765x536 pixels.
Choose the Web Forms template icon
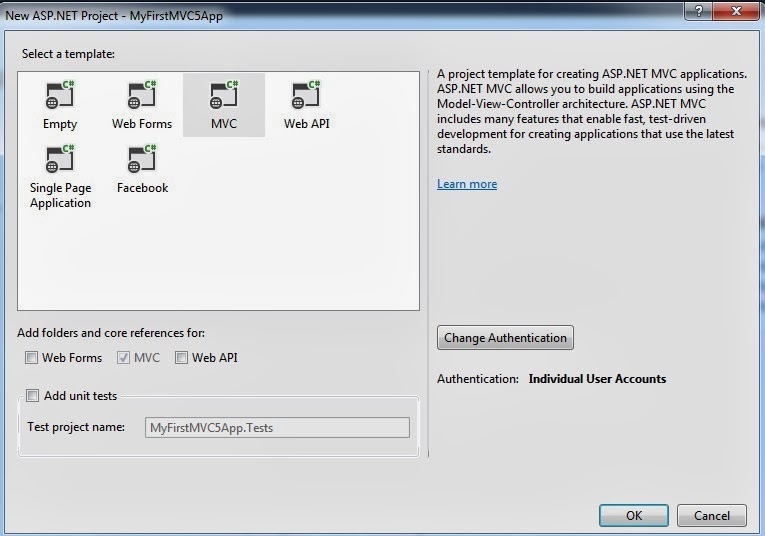click(142, 95)
